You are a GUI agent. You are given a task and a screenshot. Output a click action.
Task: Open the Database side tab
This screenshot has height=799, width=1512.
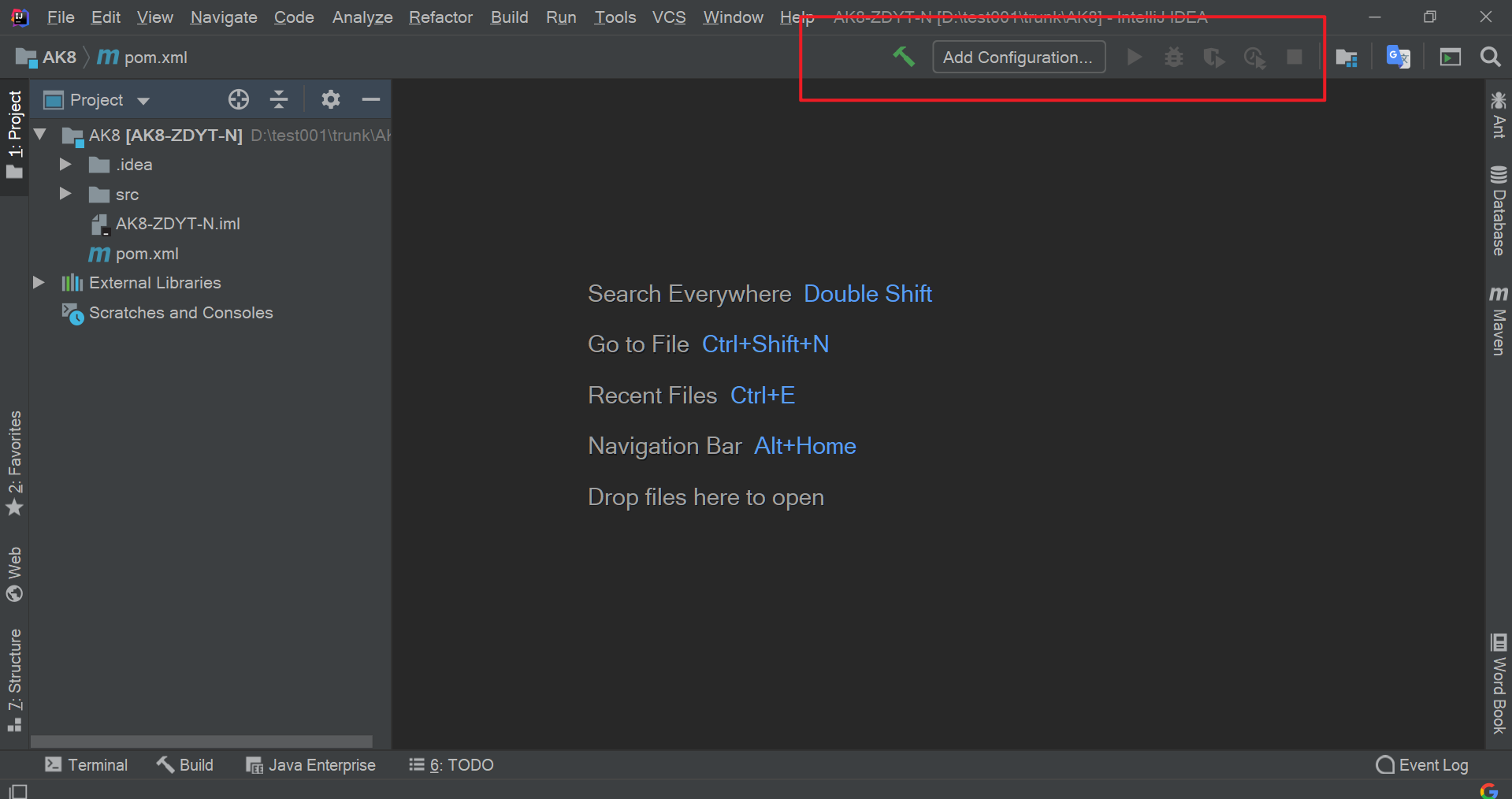pos(1499,210)
